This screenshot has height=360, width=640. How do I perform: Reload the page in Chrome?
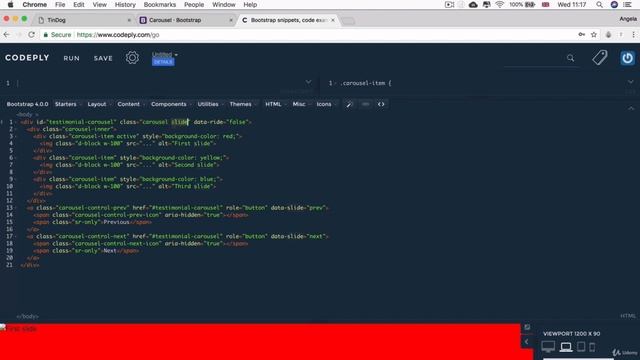(x=31, y=35)
